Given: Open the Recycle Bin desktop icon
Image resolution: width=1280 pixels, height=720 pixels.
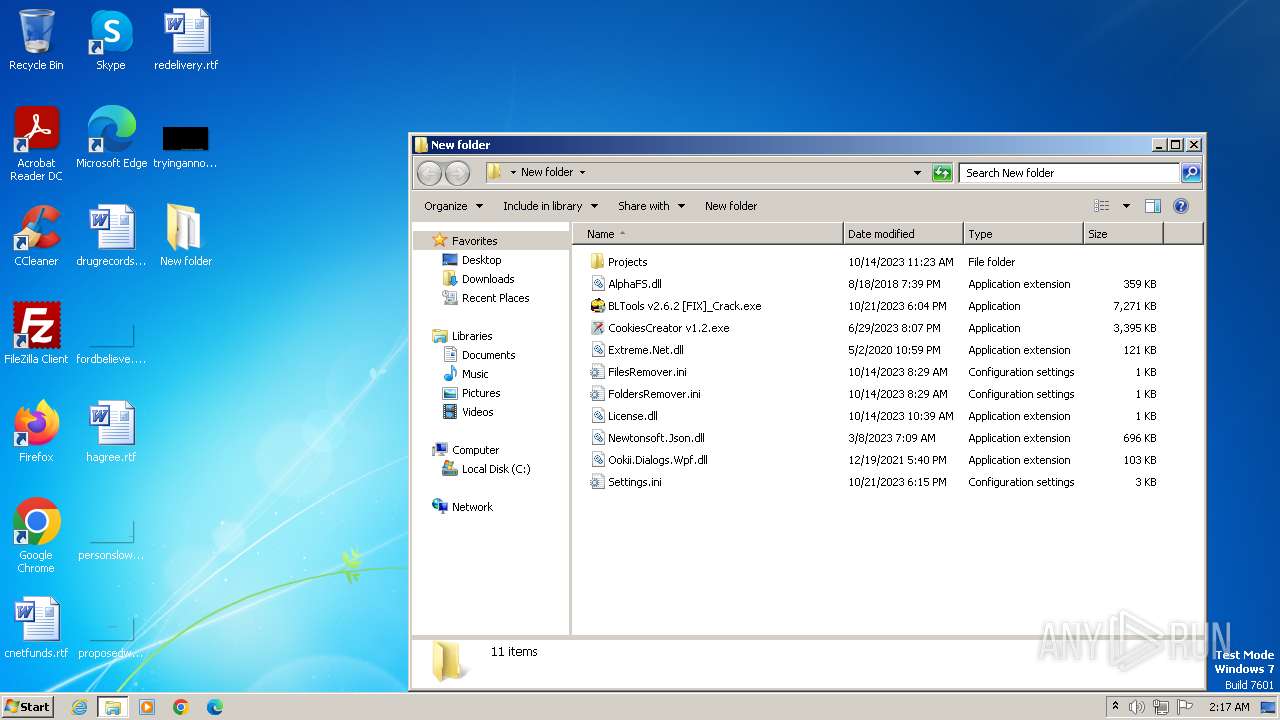Looking at the screenshot, I should tap(36, 40).
